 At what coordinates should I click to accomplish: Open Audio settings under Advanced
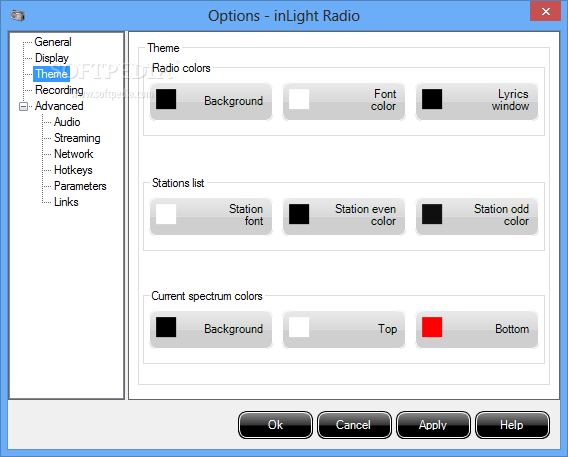67,122
